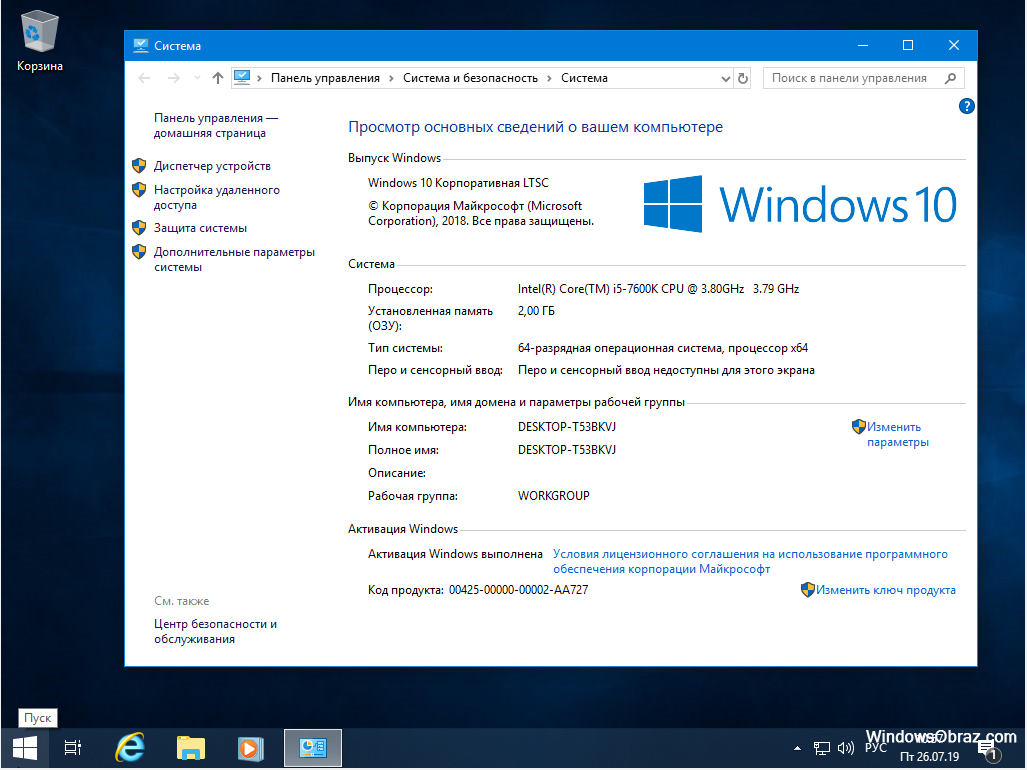Viewport: 1027px width, 770px height.
Task: Click the refresh button in address bar
Action: point(743,79)
